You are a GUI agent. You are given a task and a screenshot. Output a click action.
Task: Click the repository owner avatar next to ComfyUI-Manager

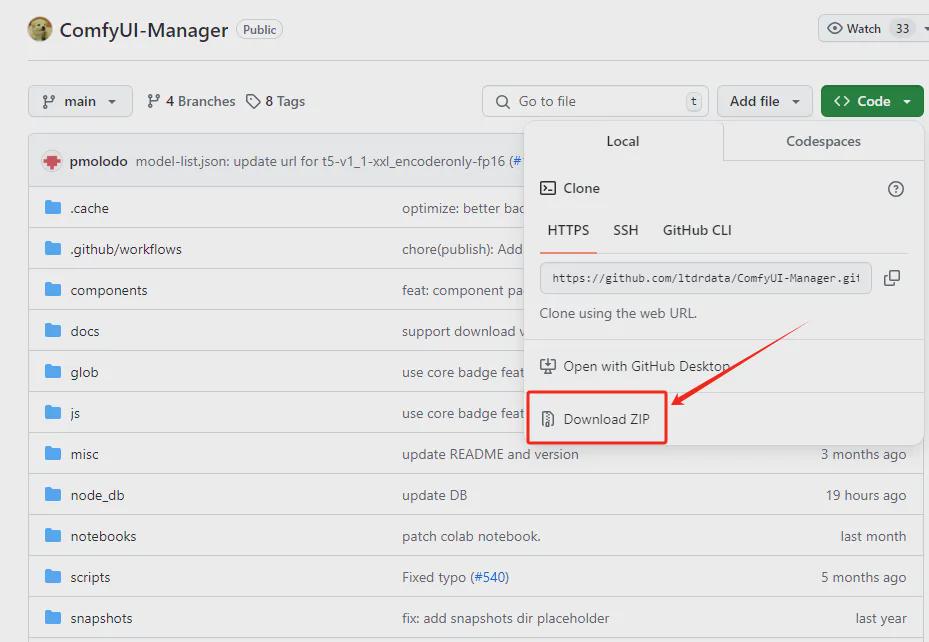pyautogui.click(x=39, y=29)
